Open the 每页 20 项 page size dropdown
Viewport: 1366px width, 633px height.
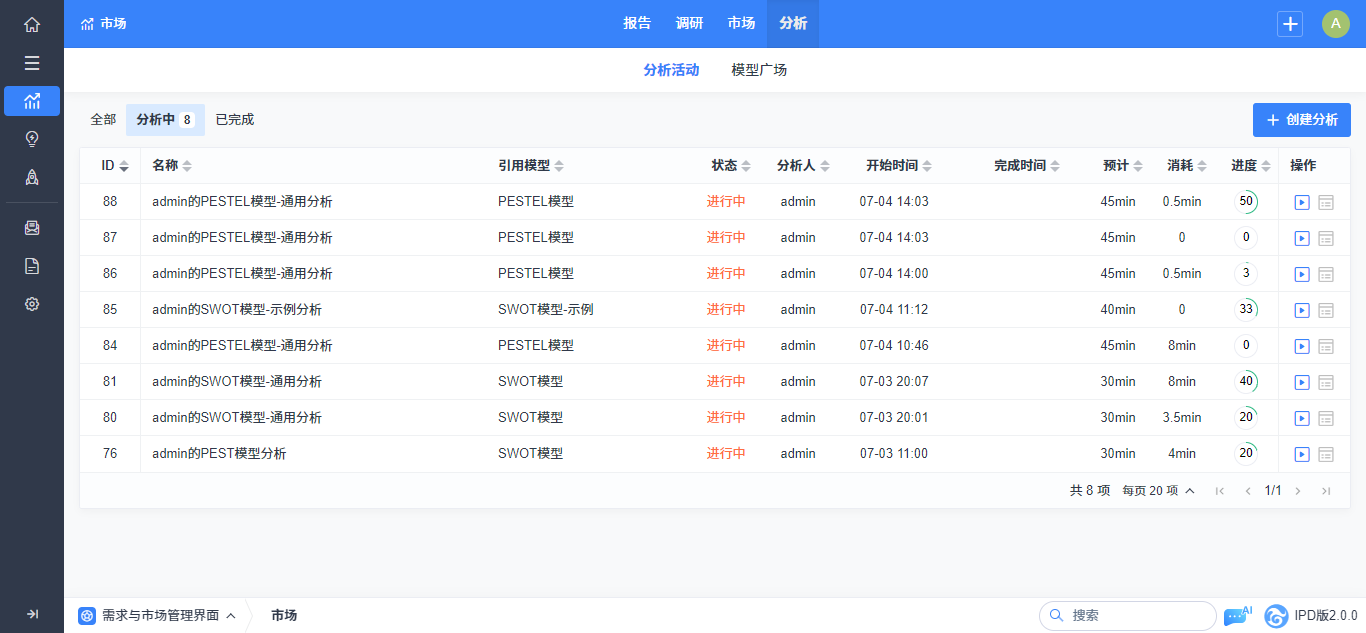[1158, 491]
